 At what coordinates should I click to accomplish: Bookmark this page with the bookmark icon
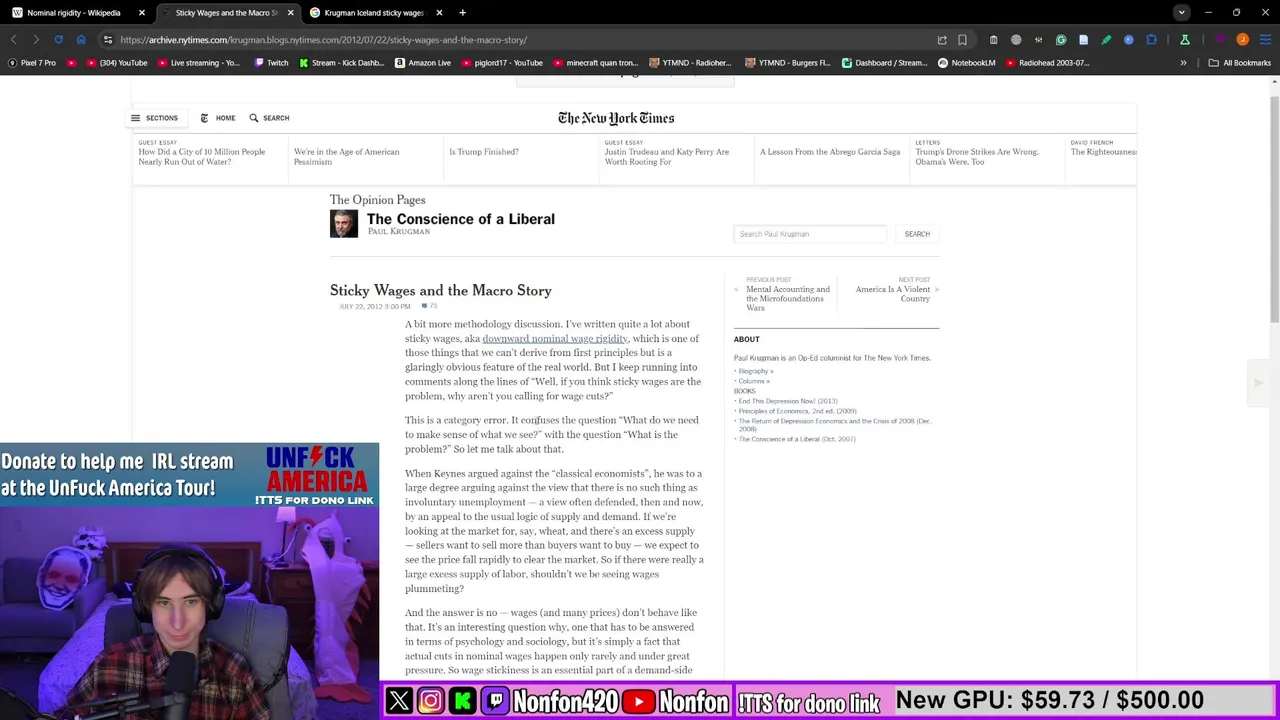tap(962, 40)
